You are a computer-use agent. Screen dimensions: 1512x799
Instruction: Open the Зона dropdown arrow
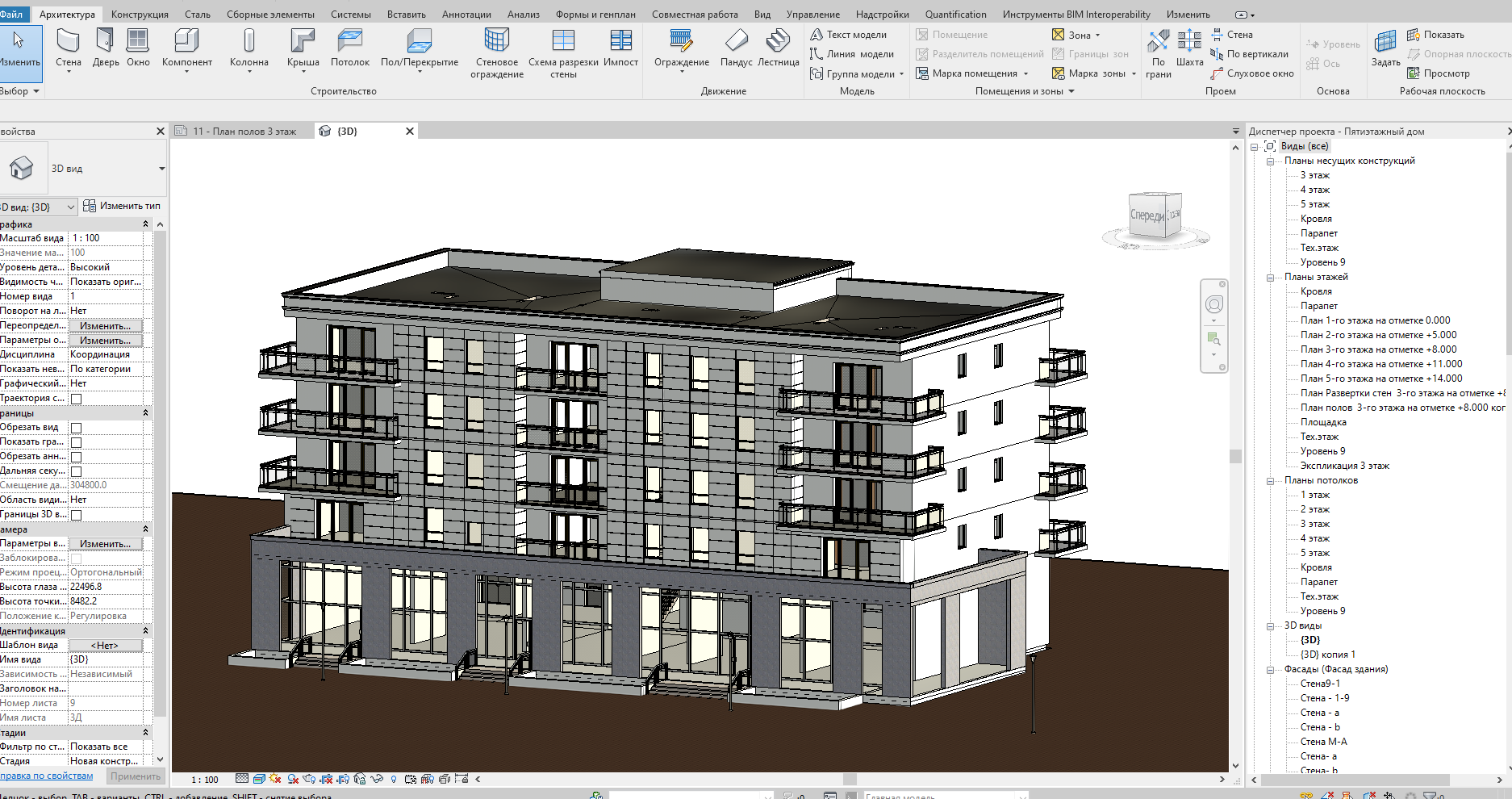coord(1097,36)
